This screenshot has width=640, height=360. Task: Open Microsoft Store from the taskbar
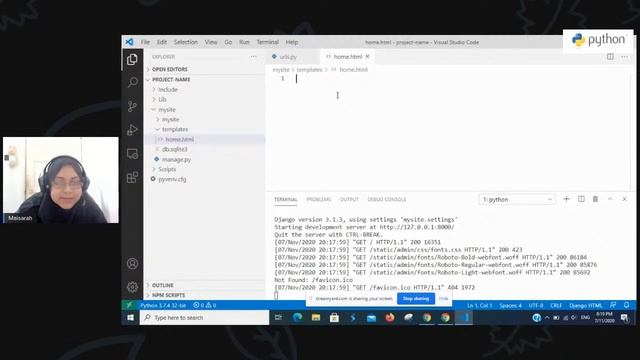[x=334, y=318]
